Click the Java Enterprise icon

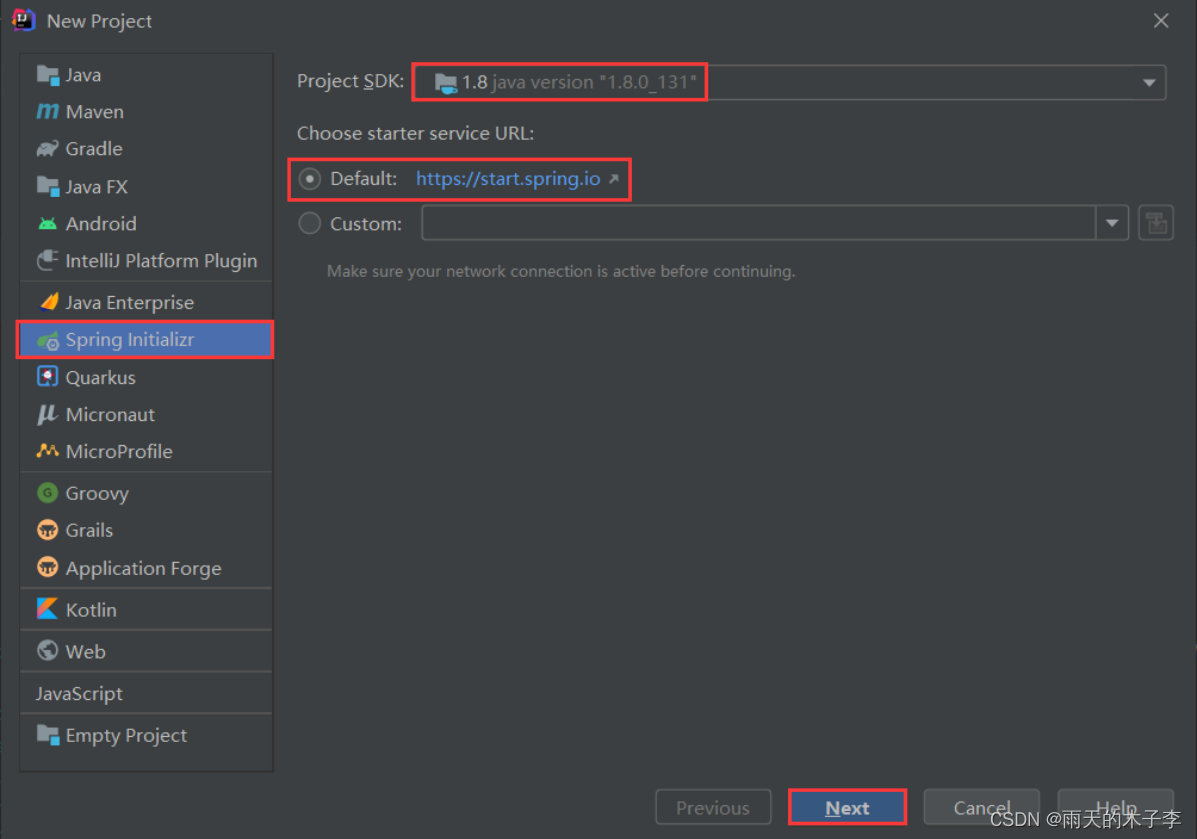point(48,302)
